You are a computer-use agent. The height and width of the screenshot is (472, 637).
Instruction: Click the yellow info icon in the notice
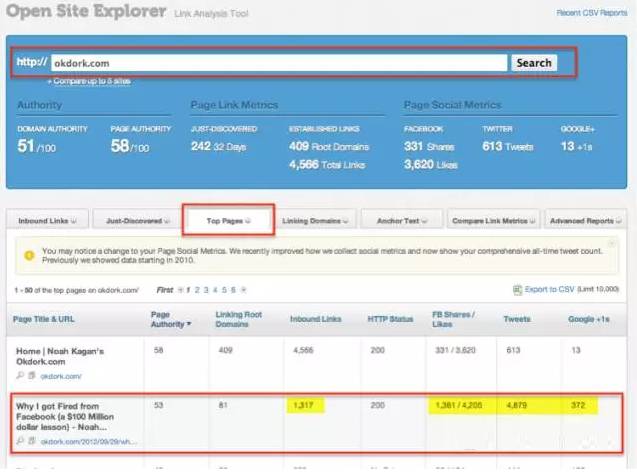click(x=29, y=255)
